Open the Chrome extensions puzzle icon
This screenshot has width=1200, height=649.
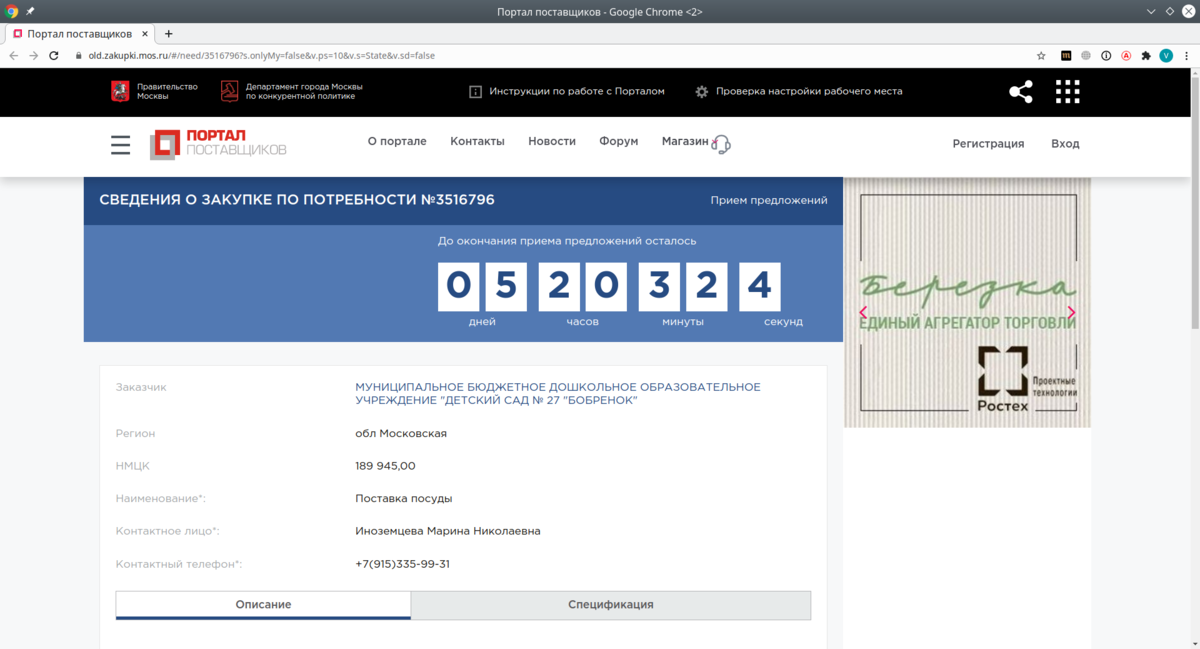pos(1146,56)
